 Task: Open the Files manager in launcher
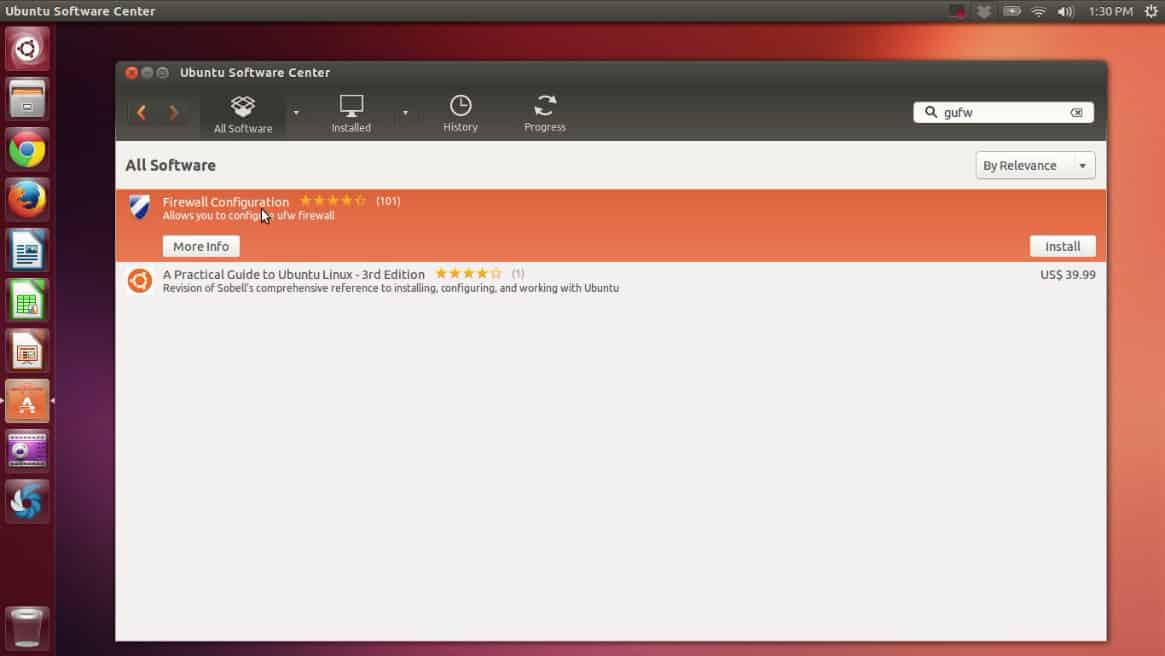click(27, 99)
